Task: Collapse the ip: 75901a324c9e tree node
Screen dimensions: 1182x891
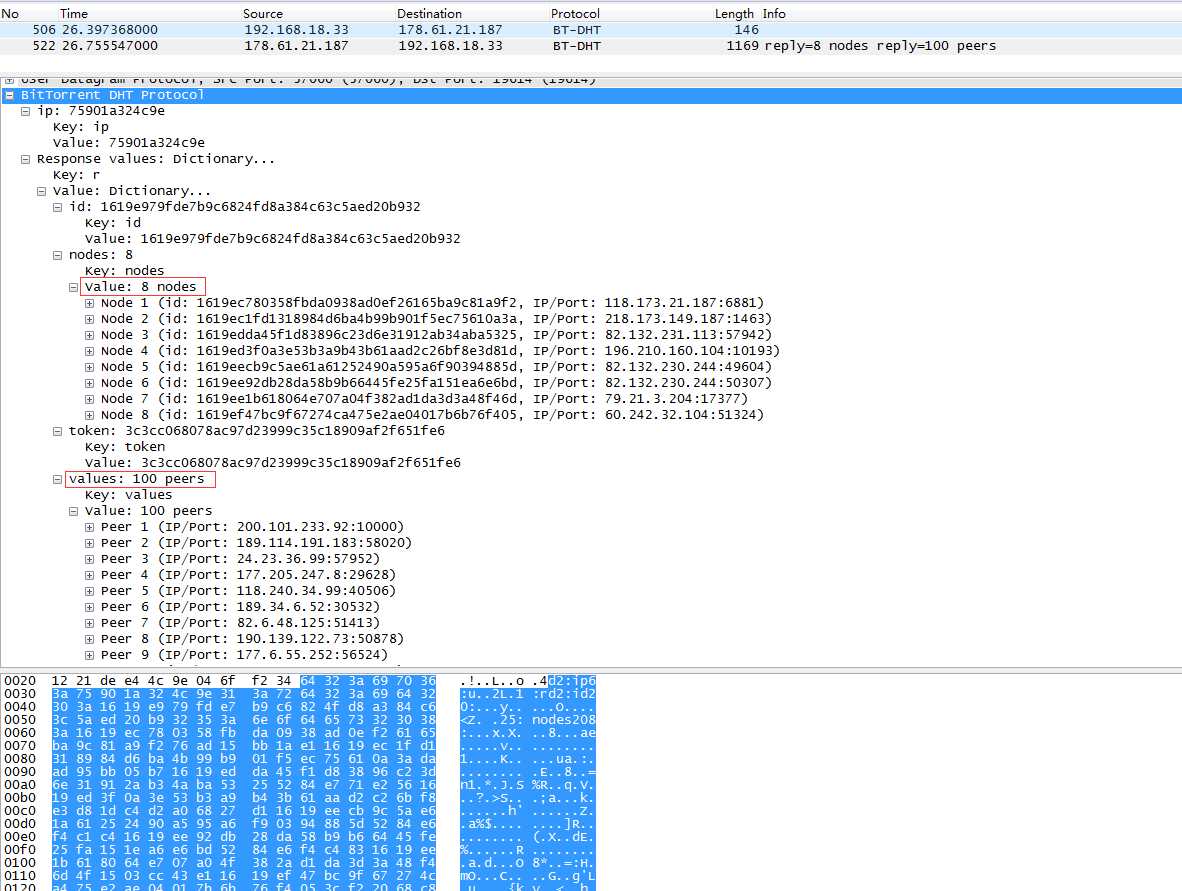Action: point(25,111)
